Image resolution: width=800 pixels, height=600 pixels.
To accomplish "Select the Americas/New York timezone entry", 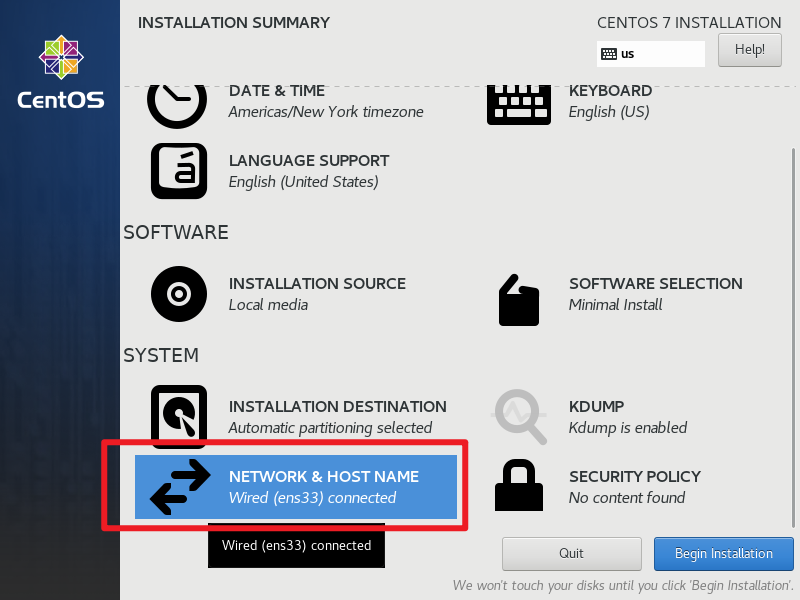I will point(325,112).
